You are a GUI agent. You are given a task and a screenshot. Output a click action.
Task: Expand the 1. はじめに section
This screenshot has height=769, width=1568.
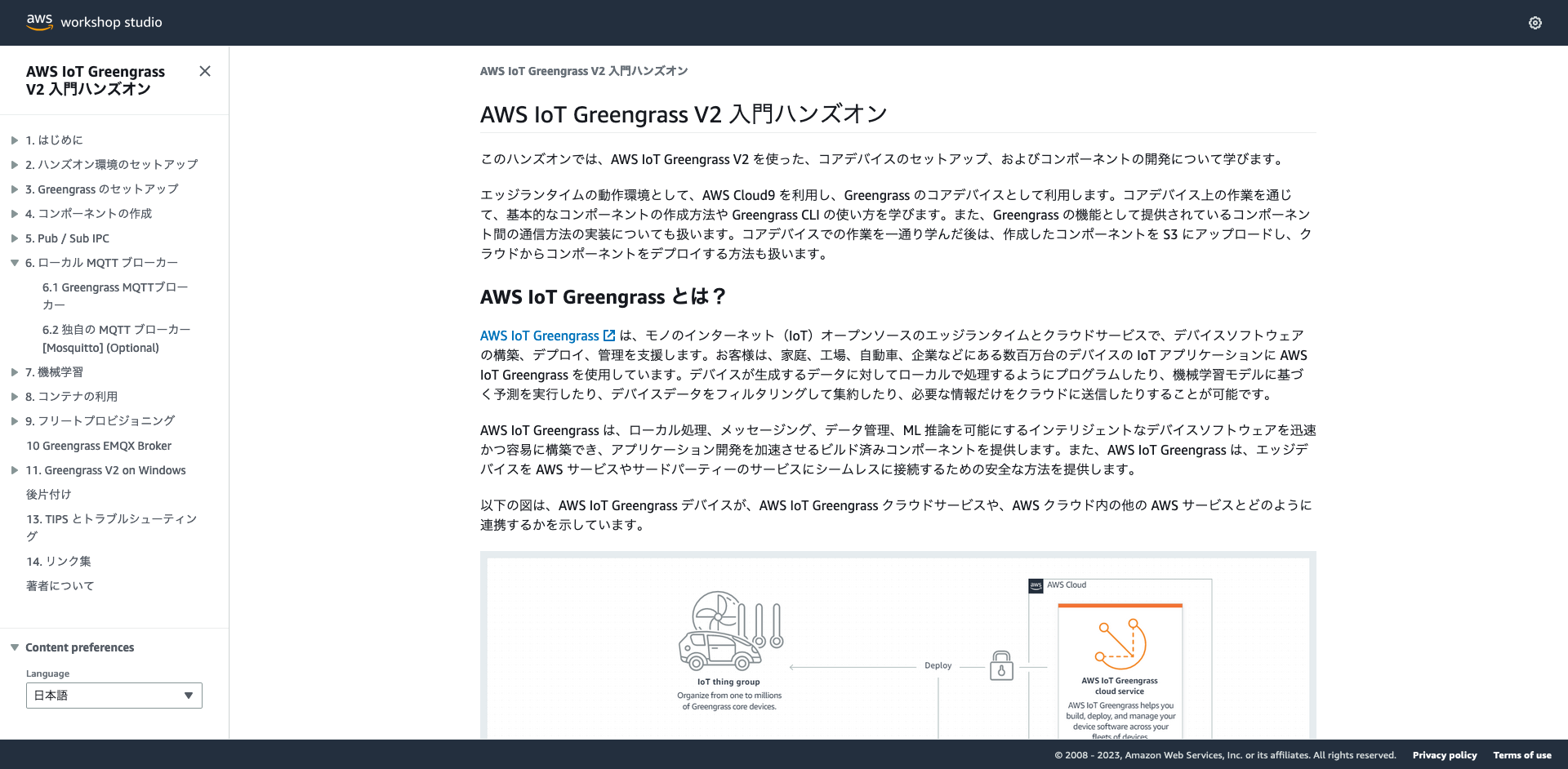click(15, 140)
